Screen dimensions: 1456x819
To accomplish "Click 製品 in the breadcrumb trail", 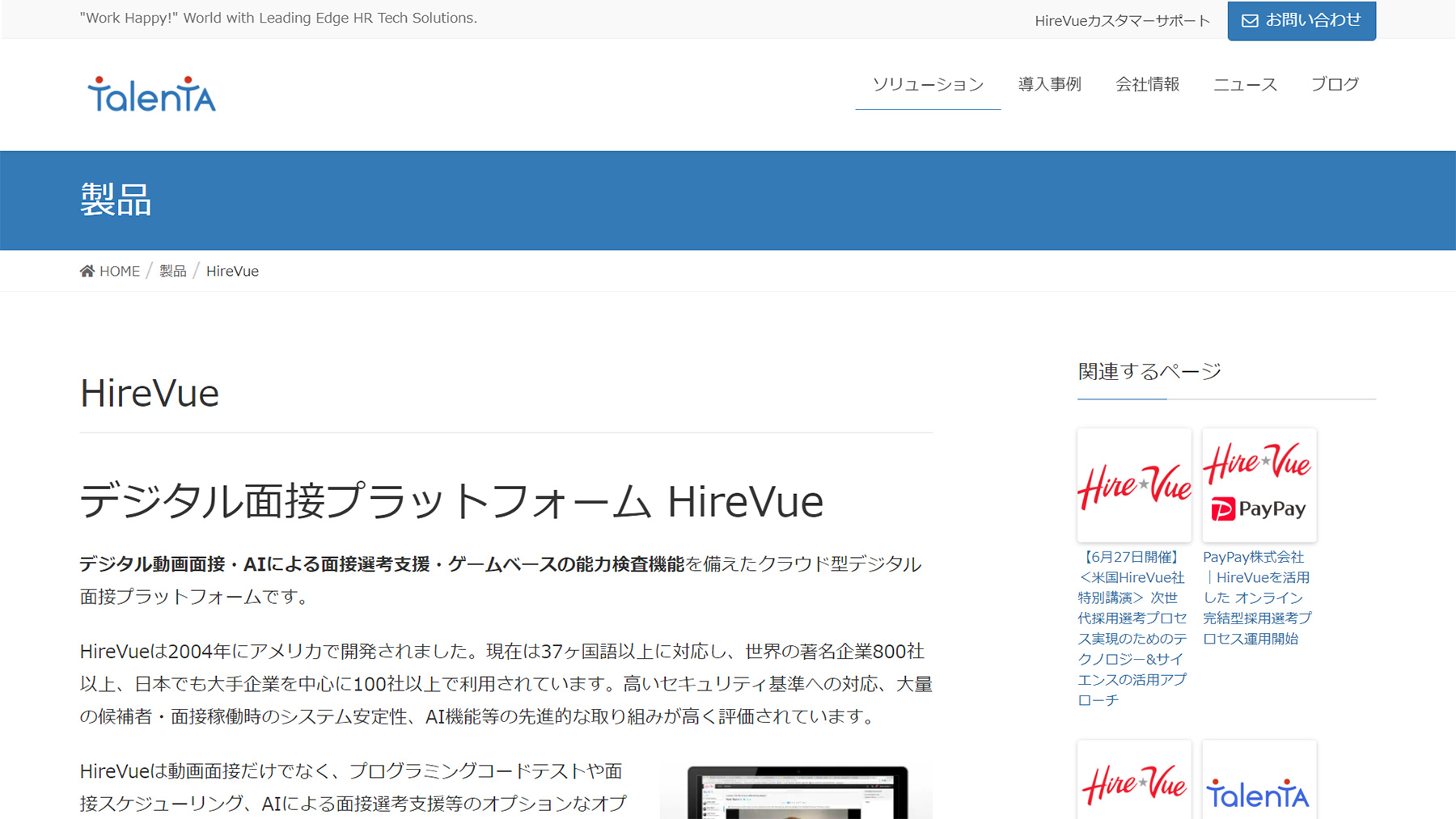I will [172, 271].
